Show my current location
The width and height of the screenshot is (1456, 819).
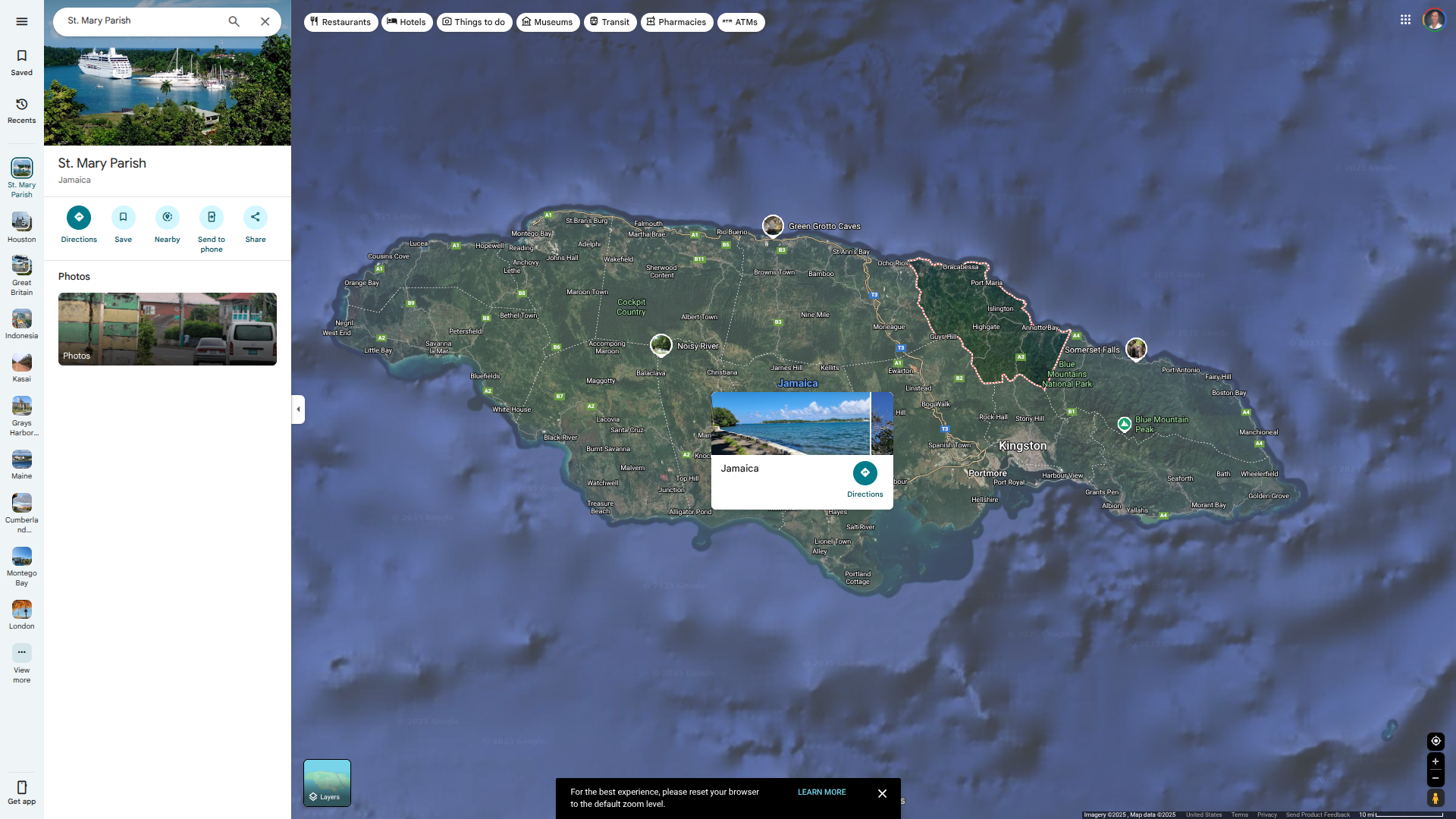(x=1435, y=741)
